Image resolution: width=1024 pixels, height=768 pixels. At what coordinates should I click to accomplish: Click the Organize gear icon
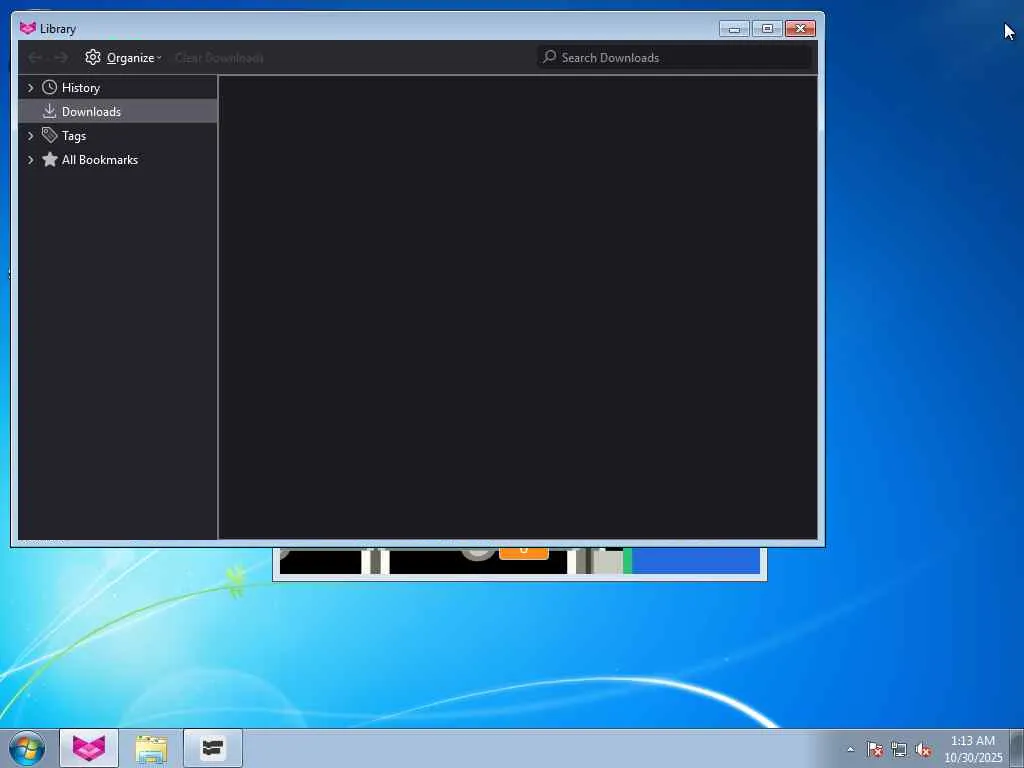93,57
